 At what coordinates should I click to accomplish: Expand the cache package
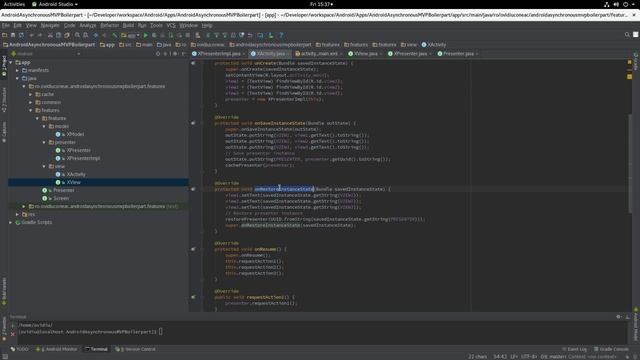tap(31, 94)
